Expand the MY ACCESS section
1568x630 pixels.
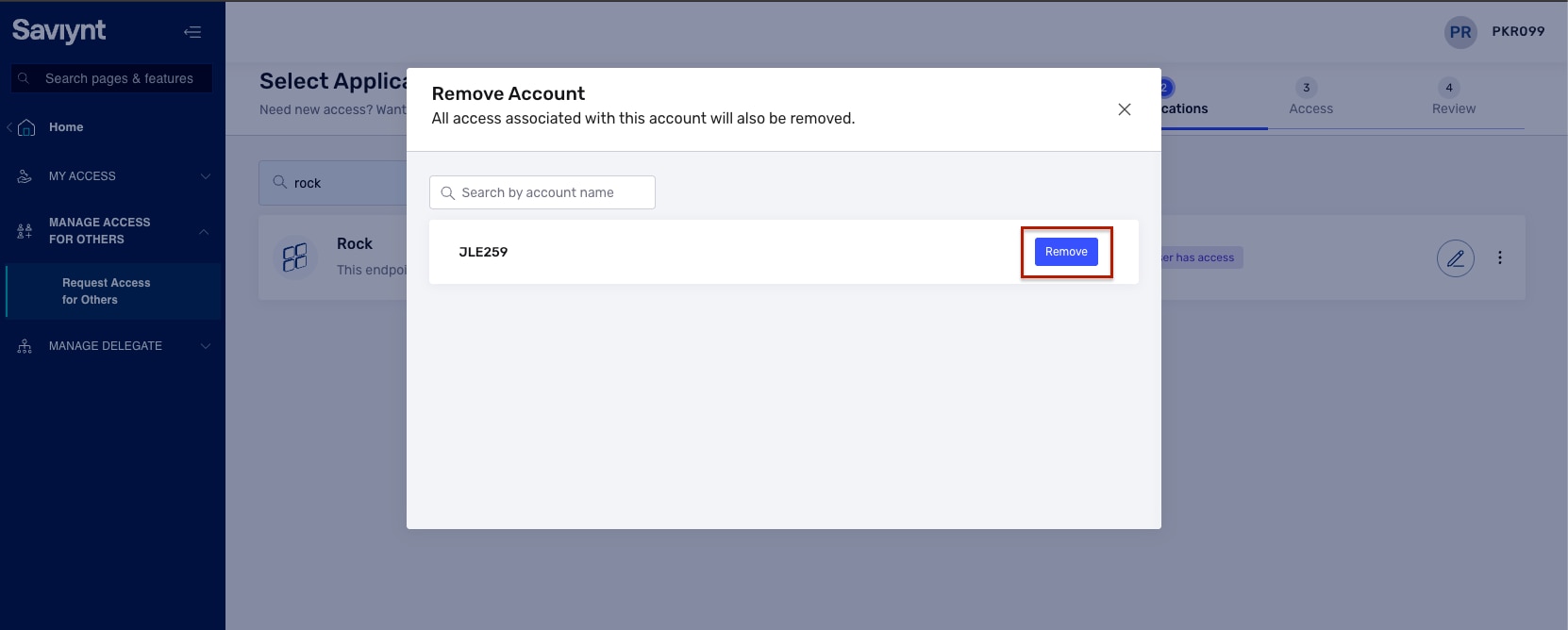click(205, 176)
